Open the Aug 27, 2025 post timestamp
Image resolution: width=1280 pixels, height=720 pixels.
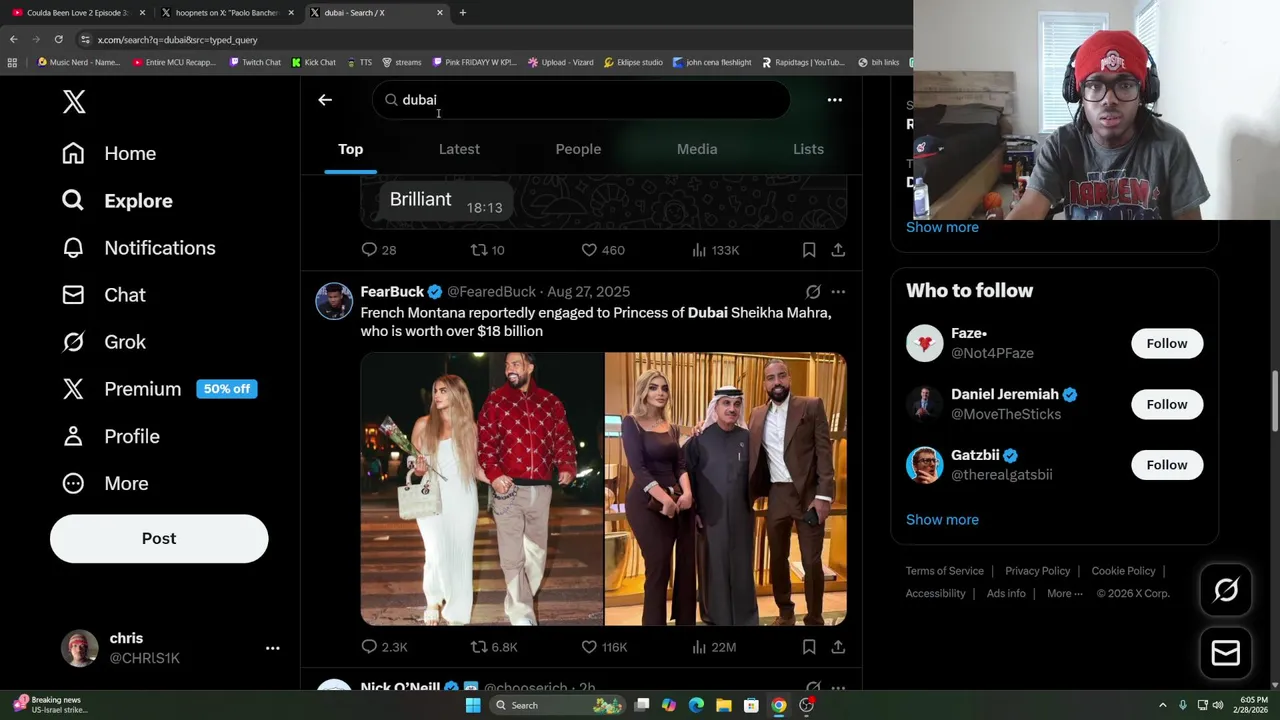pyautogui.click(x=588, y=292)
